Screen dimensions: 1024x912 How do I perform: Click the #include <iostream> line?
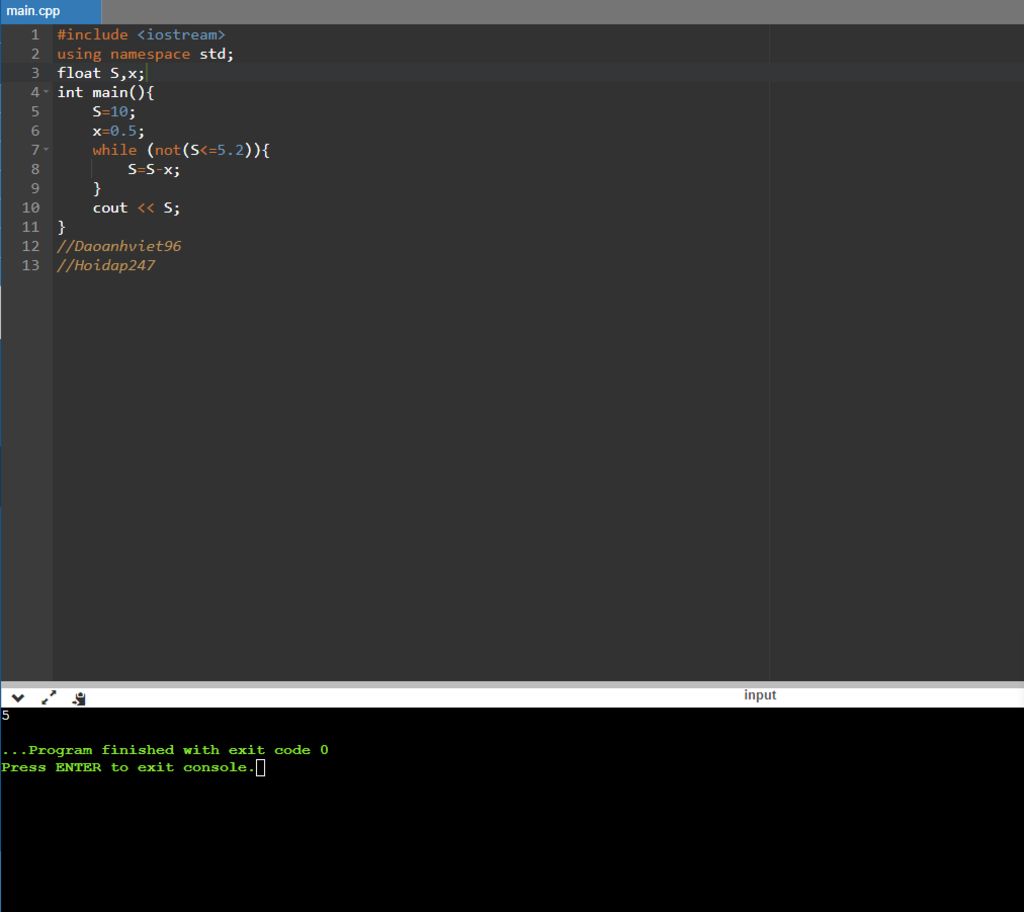pos(141,35)
